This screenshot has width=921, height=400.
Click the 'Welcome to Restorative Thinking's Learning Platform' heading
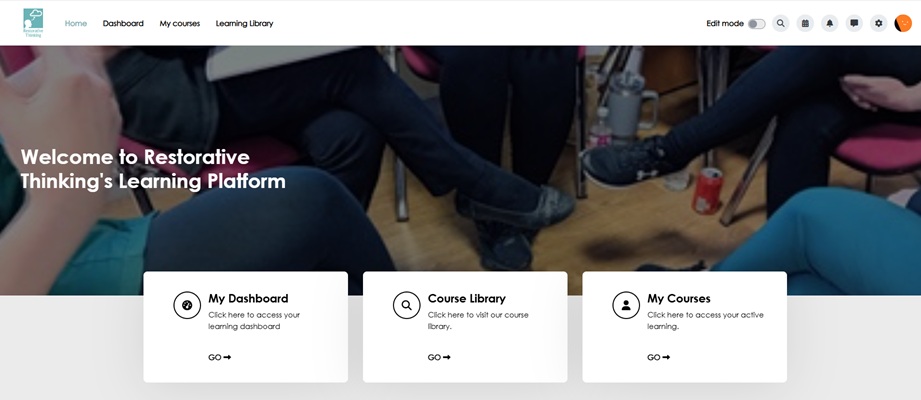point(153,169)
